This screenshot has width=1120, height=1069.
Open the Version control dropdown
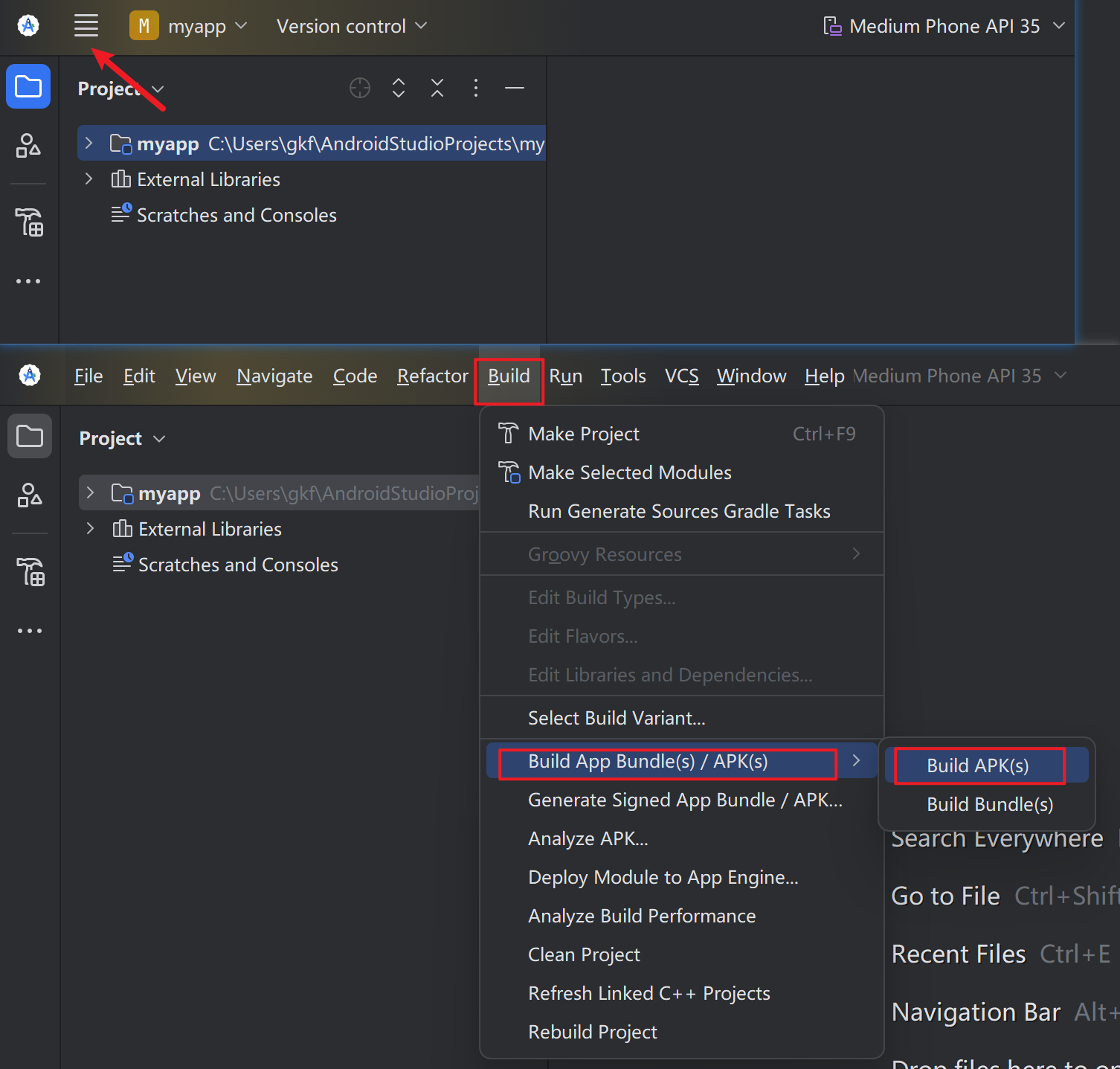point(352,26)
